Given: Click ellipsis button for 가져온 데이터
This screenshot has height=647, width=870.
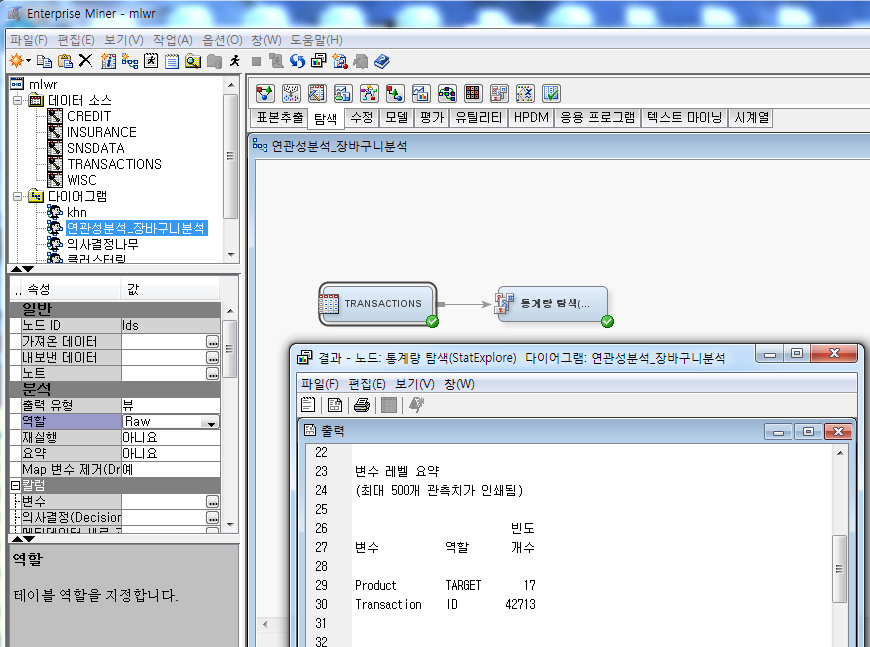Looking at the screenshot, I should (x=213, y=342).
